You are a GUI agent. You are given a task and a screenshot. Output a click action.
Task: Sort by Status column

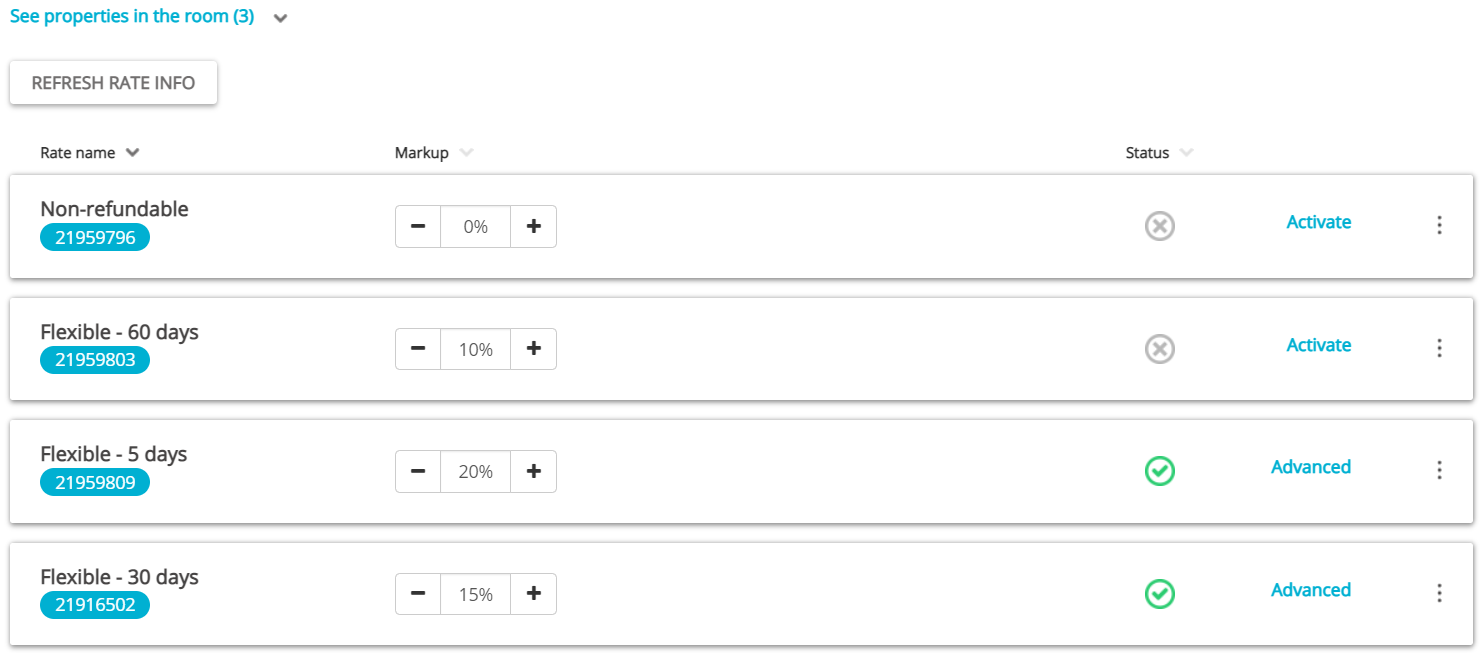(1186, 153)
